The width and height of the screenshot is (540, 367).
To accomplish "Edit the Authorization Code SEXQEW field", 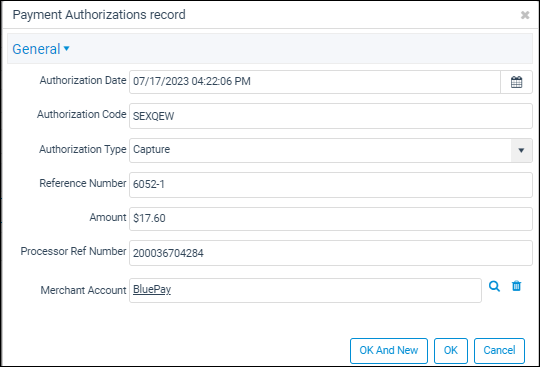I will [x=331, y=116].
